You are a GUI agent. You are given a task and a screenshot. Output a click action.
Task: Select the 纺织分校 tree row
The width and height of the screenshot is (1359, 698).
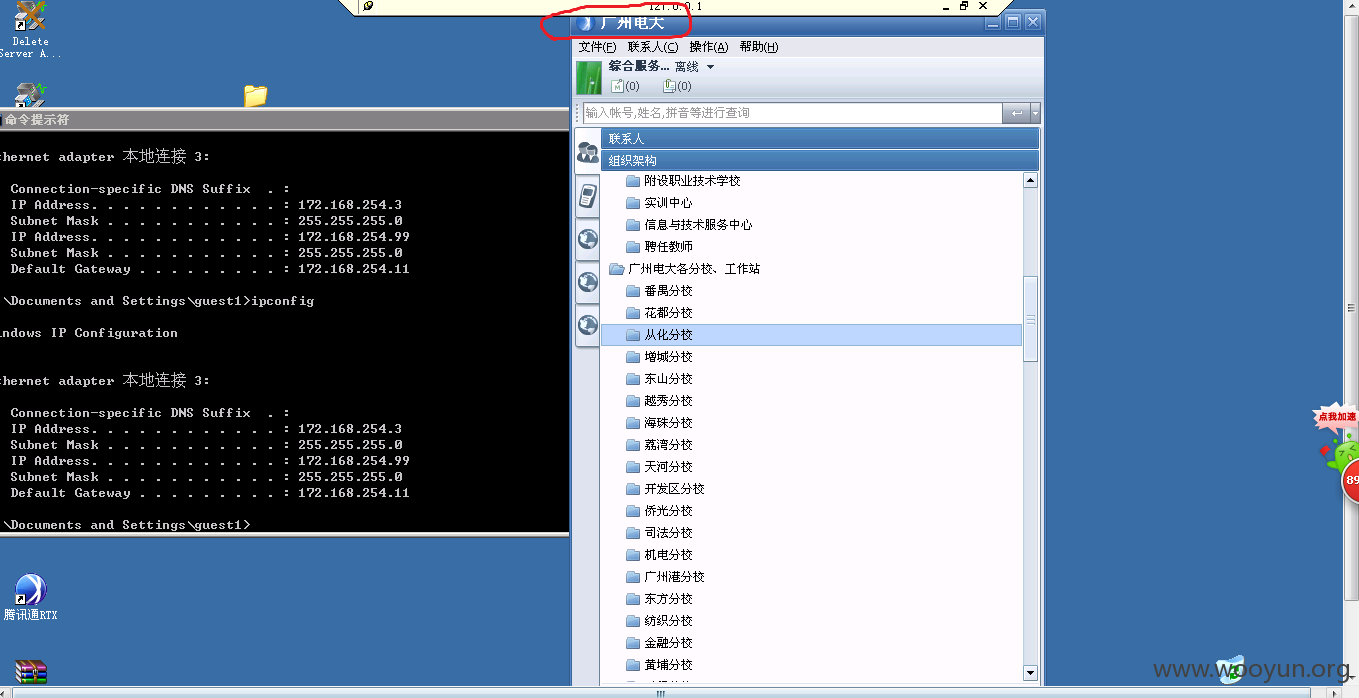[811, 621]
